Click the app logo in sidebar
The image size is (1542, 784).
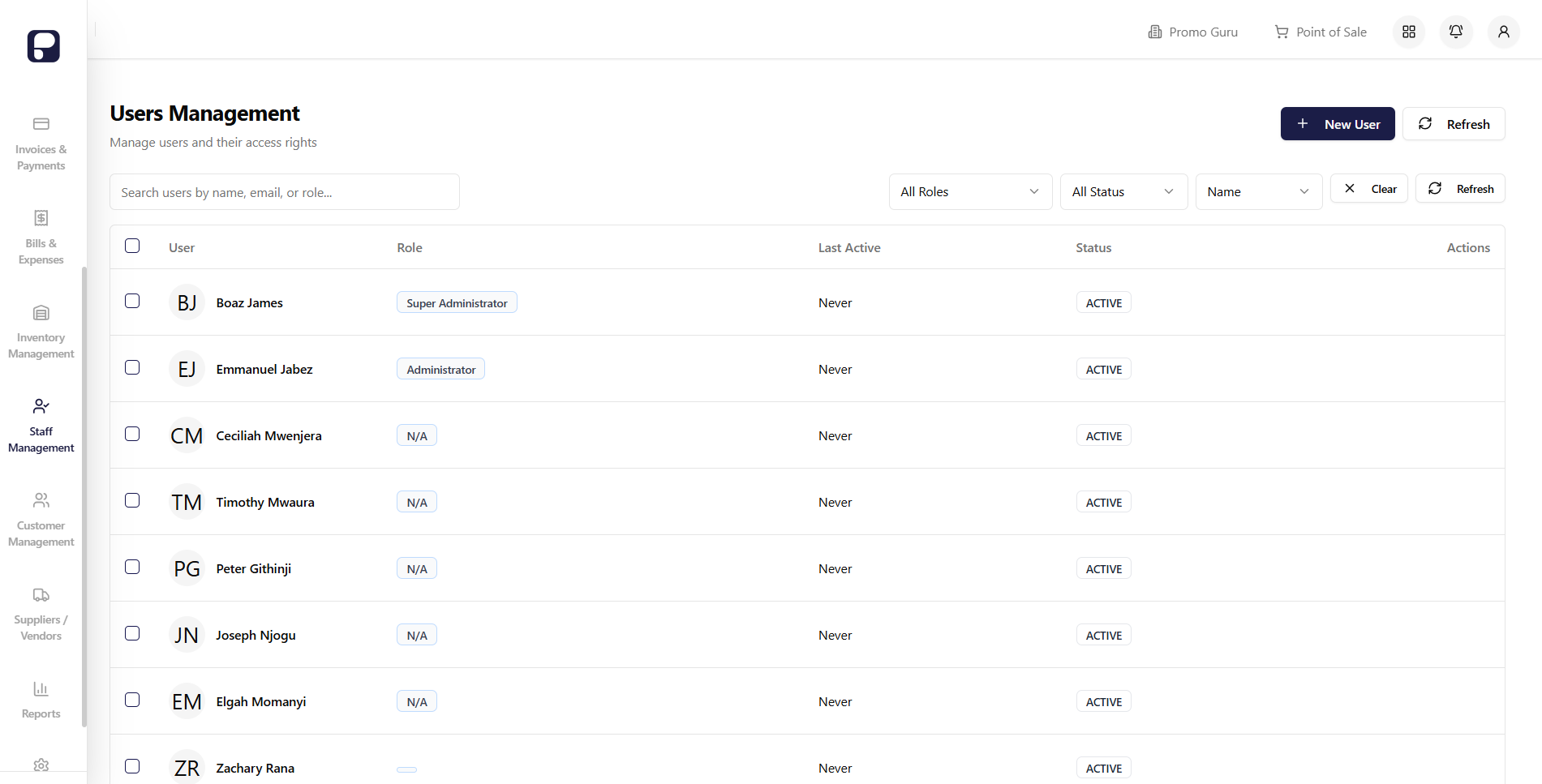click(43, 46)
